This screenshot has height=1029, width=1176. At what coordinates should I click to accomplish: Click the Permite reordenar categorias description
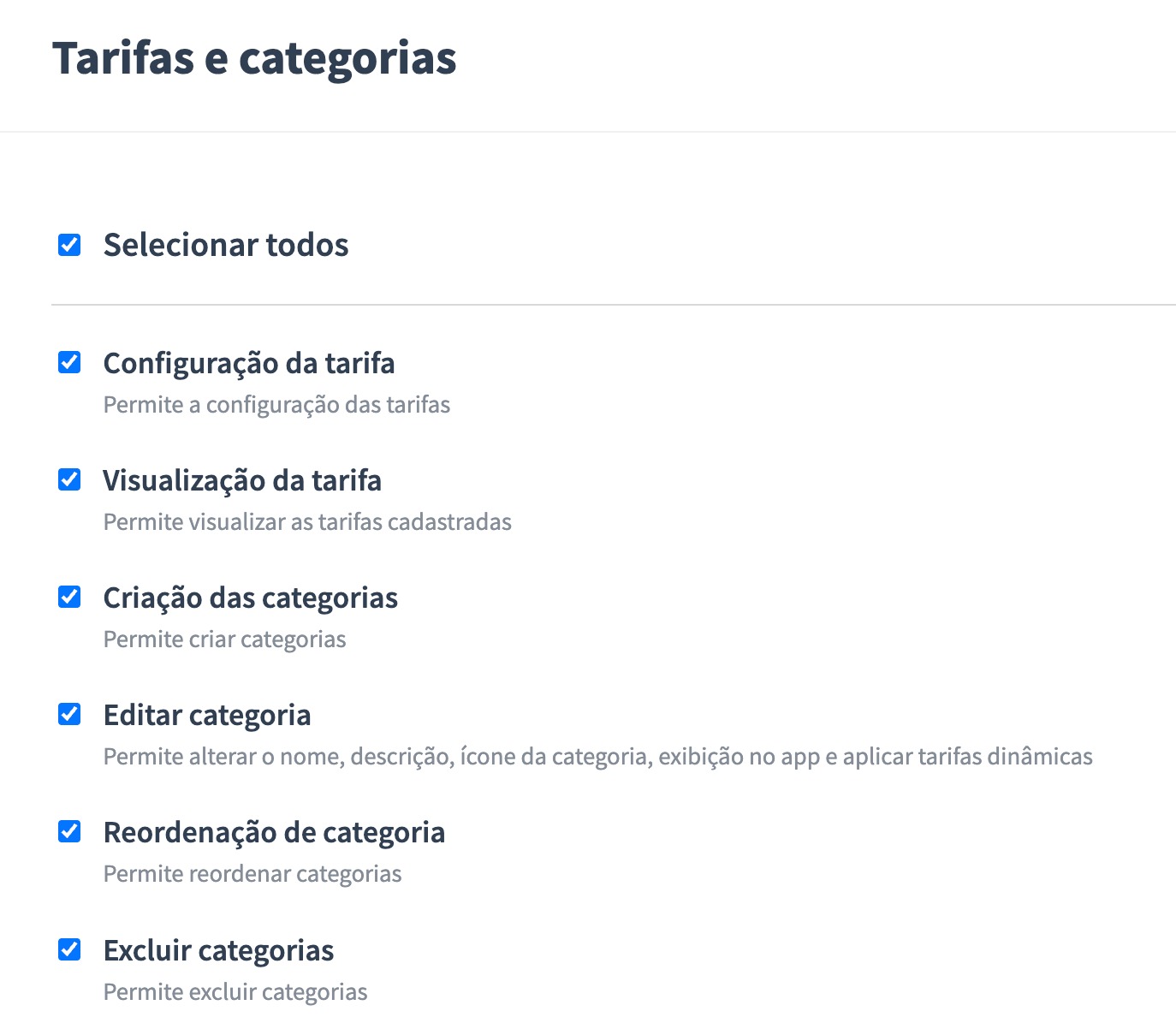(252, 874)
